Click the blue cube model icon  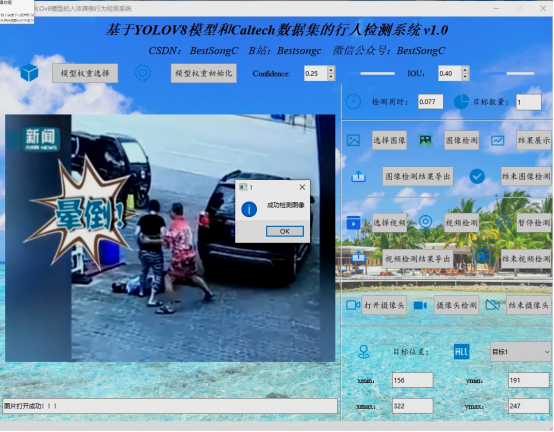[29, 72]
